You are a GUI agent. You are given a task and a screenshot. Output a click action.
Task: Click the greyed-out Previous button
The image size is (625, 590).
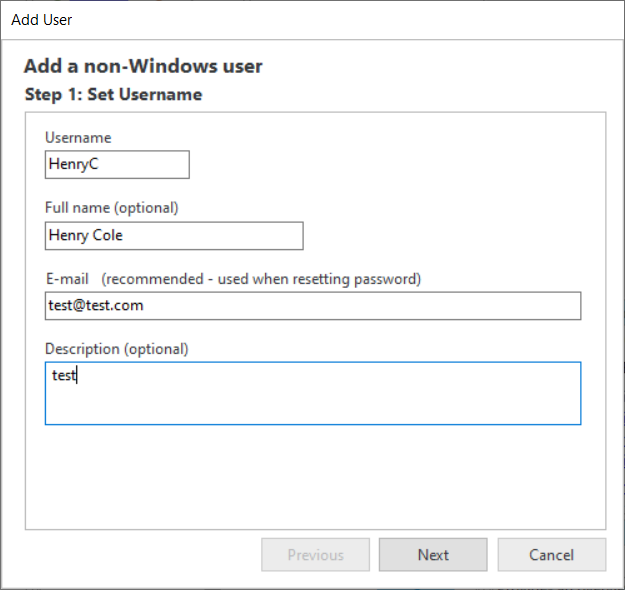tap(315, 555)
